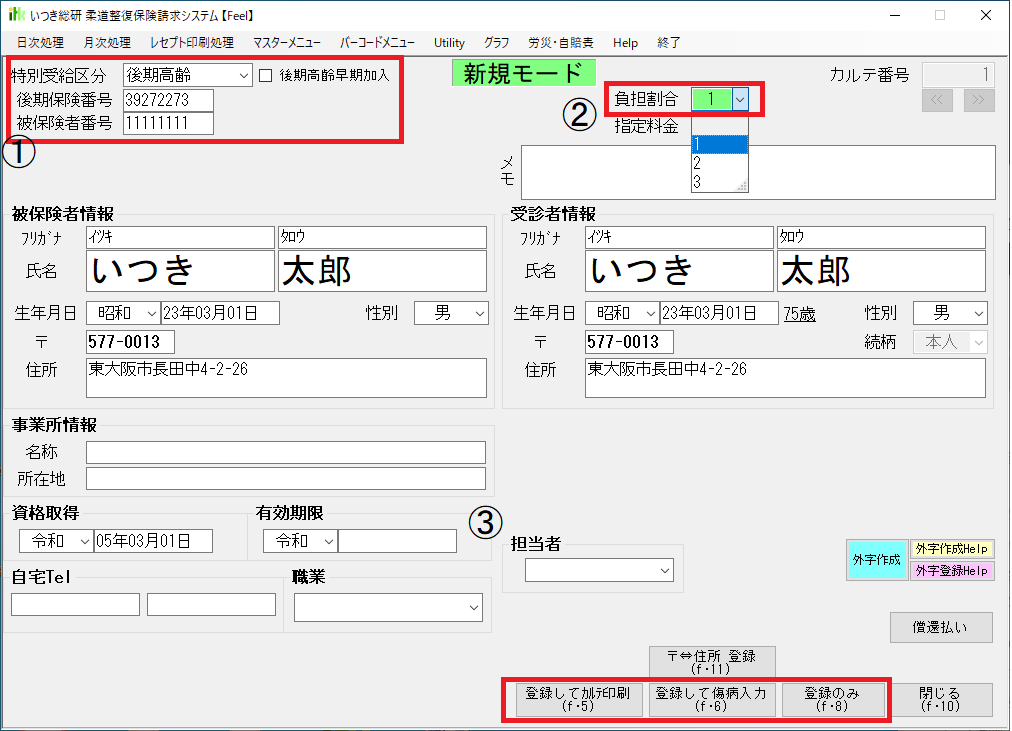Click the 登録して傷病入力 button

pos(711,700)
